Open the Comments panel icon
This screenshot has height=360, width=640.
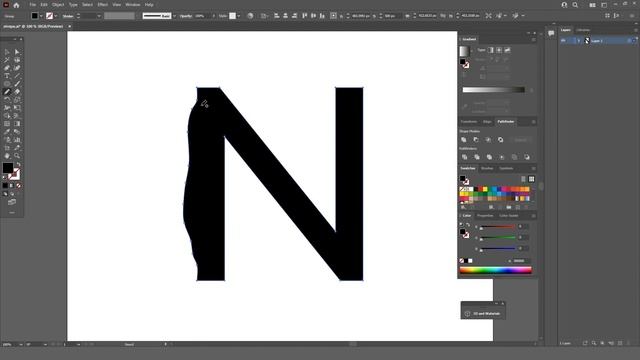[x=551, y=33]
